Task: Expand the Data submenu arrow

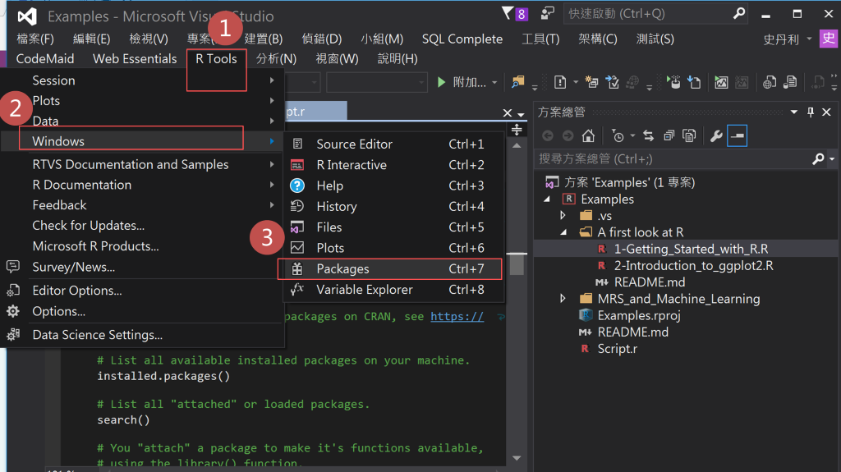Action: (x=272, y=121)
